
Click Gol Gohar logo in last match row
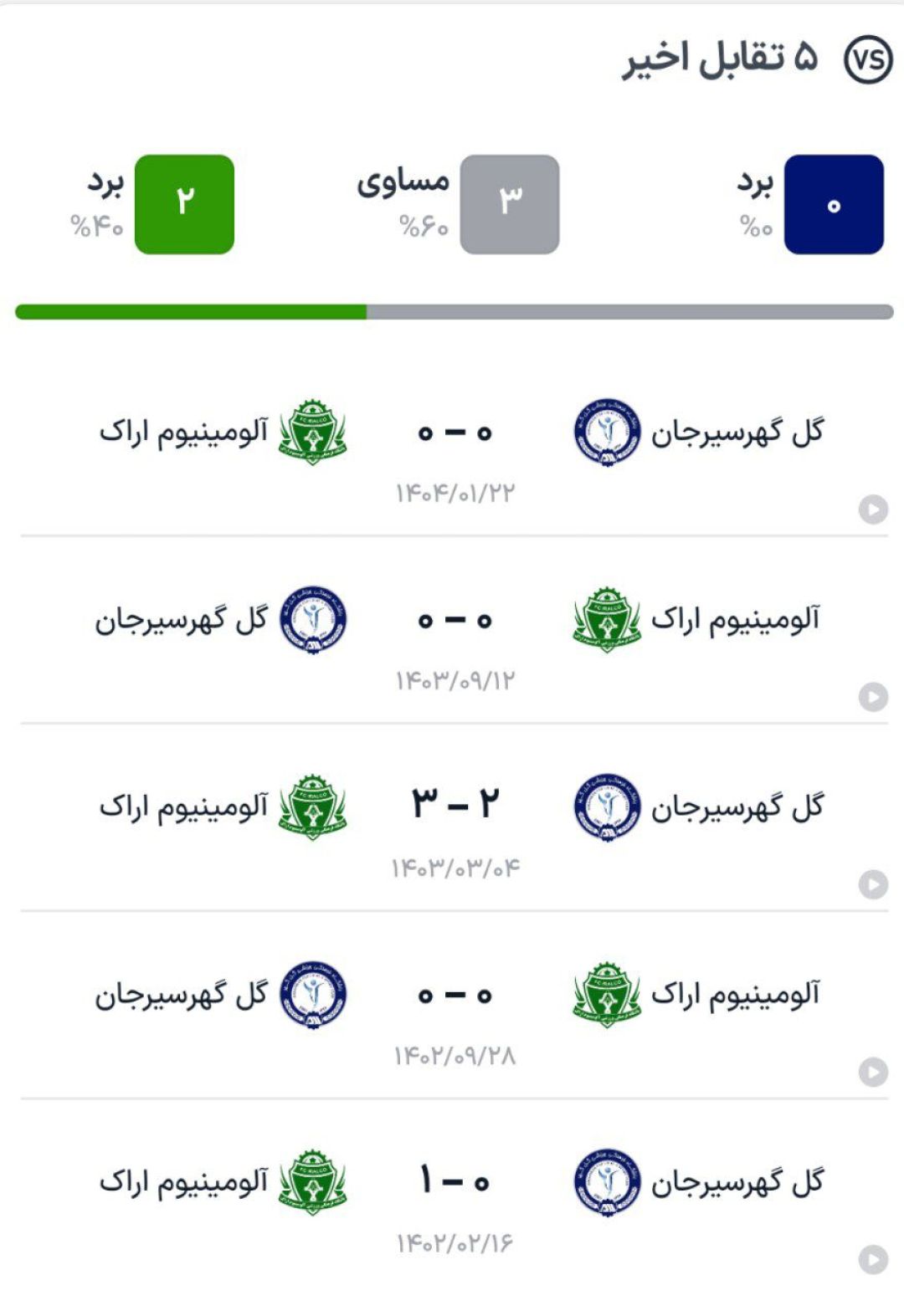(x=608, y=1182)
